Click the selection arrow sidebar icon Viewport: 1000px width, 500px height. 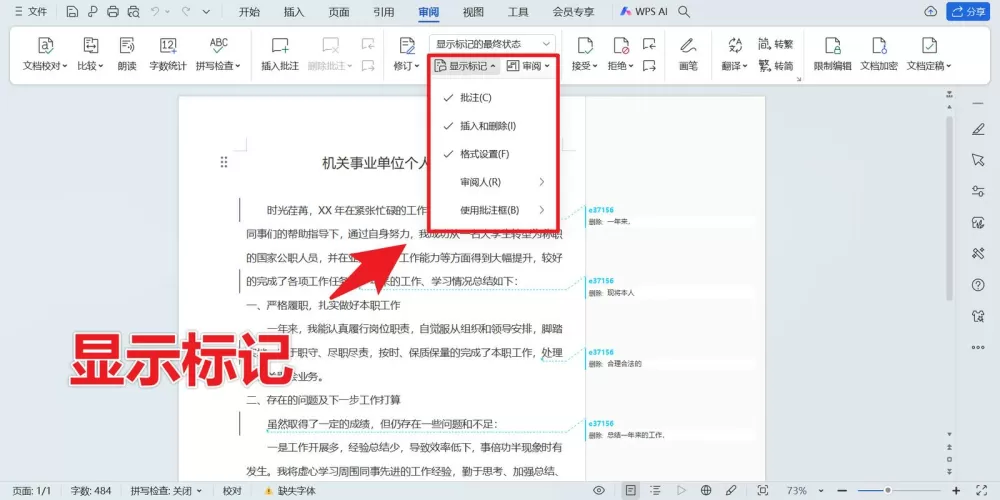(978, 159)
